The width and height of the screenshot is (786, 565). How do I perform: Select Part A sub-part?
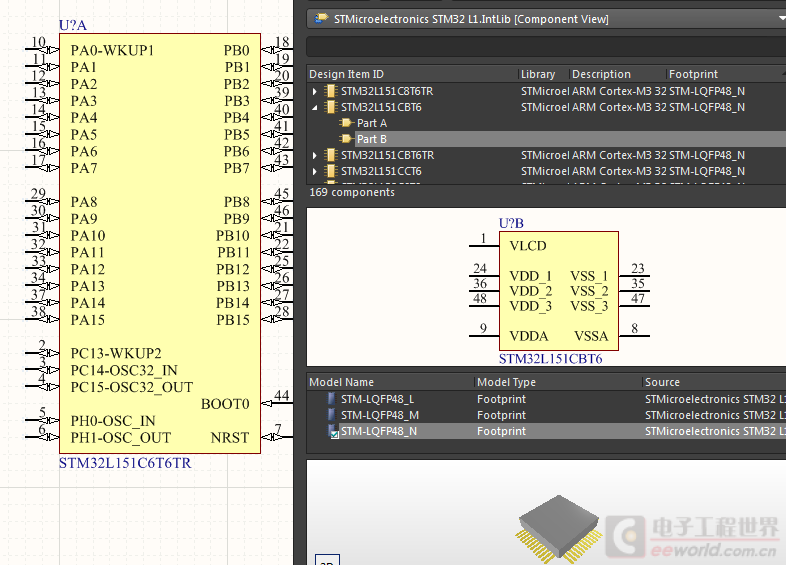(371, 123)
